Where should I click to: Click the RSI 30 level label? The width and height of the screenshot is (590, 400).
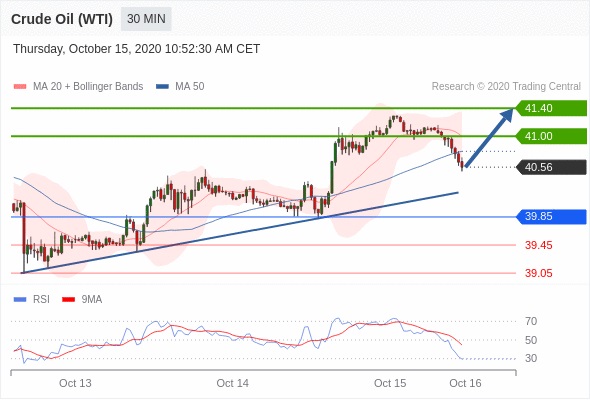coord(531,358)
